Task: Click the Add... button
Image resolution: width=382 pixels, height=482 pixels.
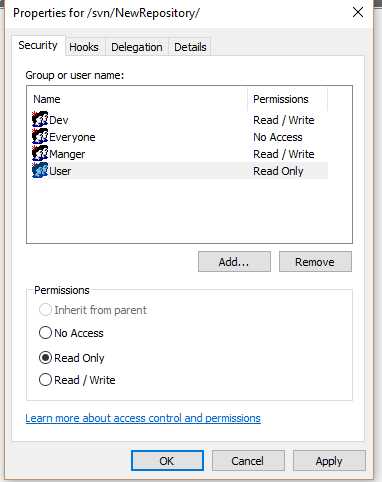Action: click(x=234, y=262)
